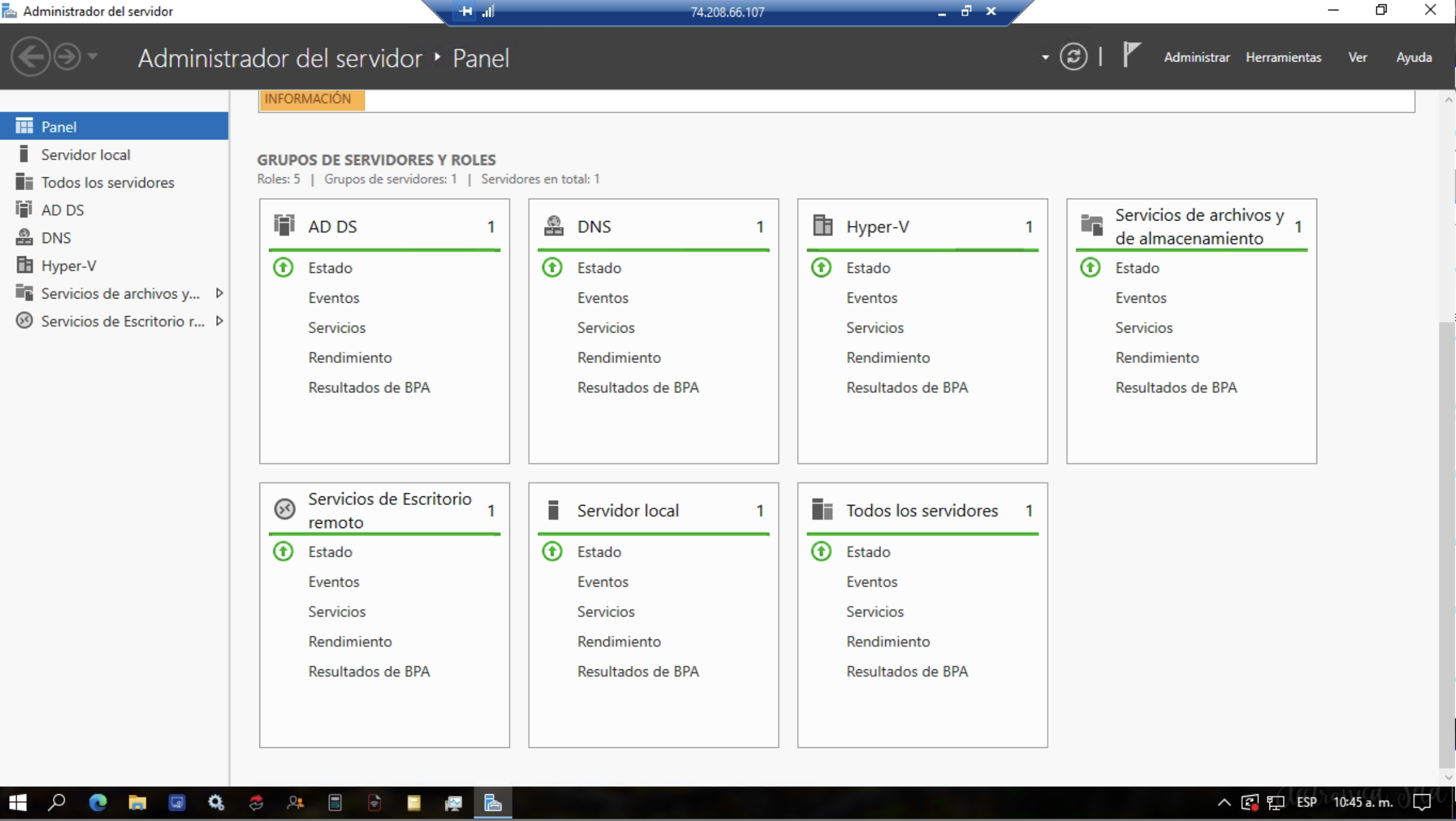Select Hyper-V in the left pane
1456x821 pixels.
(68, 265)
